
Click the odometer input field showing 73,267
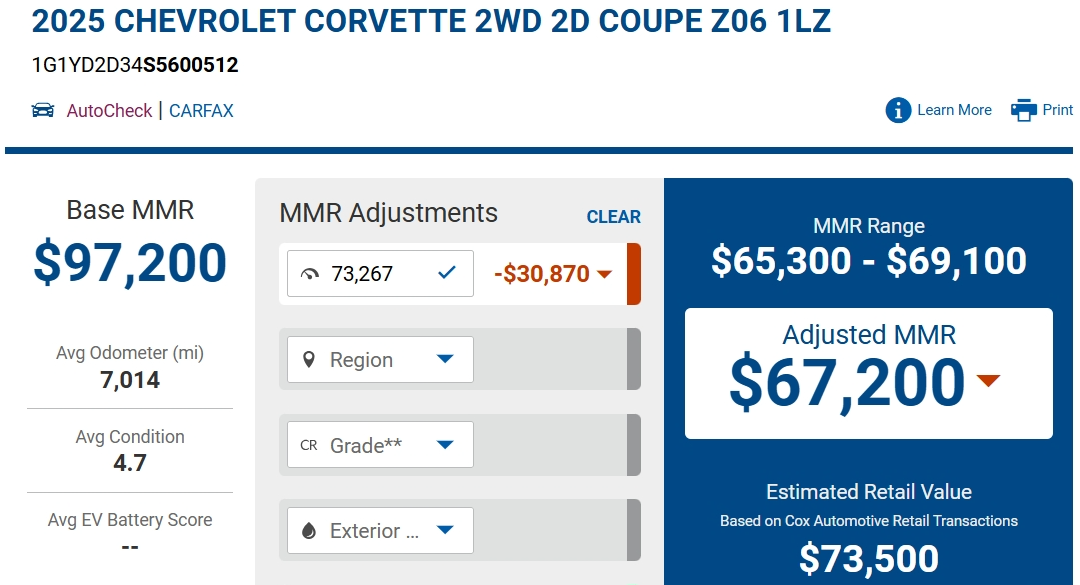click(380, 274)
